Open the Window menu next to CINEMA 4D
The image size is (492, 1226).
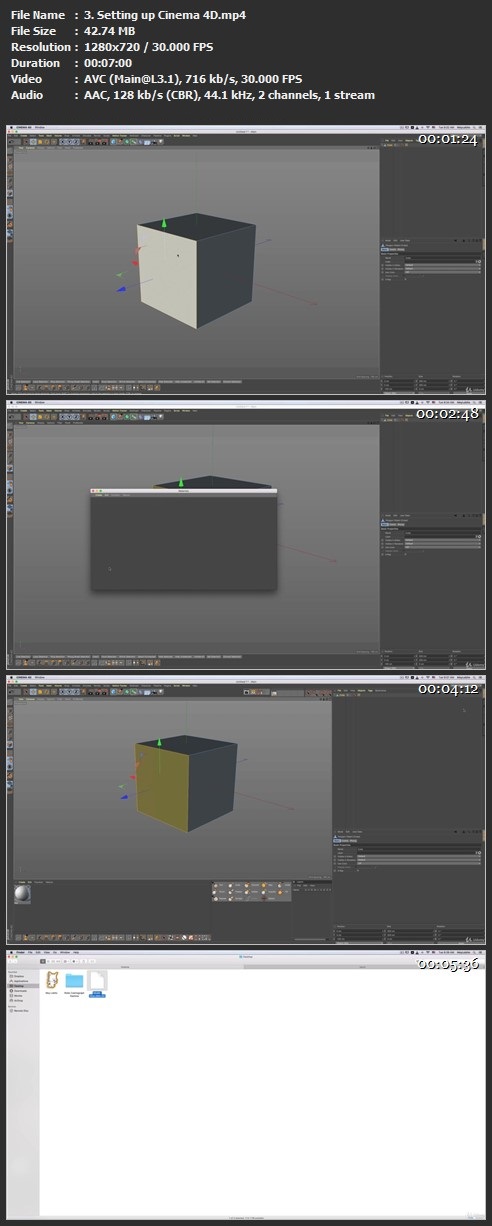pyautogui.click(x=41, y=129)
